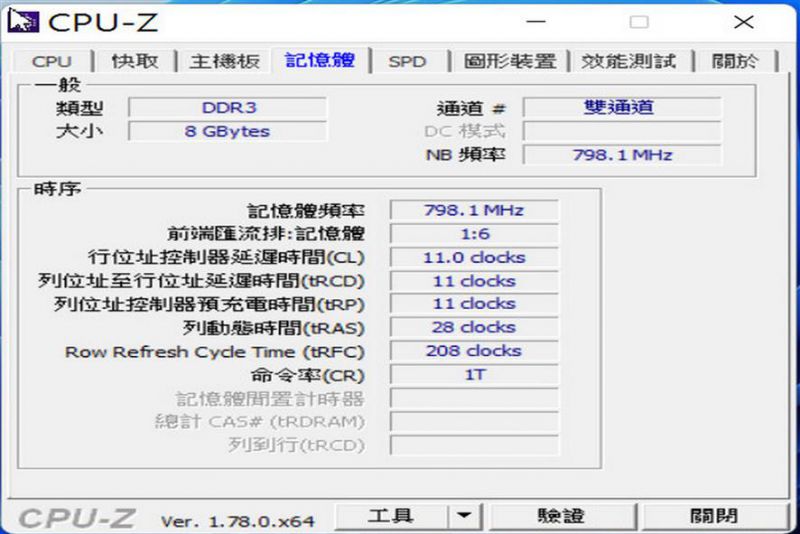Screen dimensions: 800x534
Task: Click the 通道 # label
Action: tap(471, 108)
